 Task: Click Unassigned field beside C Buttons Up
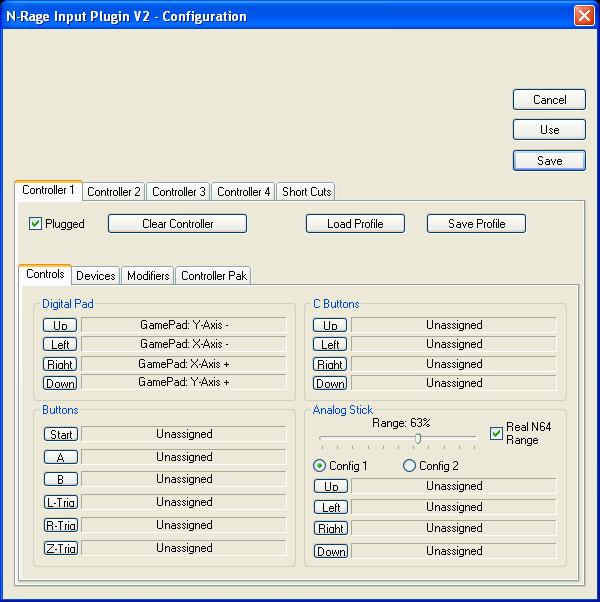coord(454,325)
